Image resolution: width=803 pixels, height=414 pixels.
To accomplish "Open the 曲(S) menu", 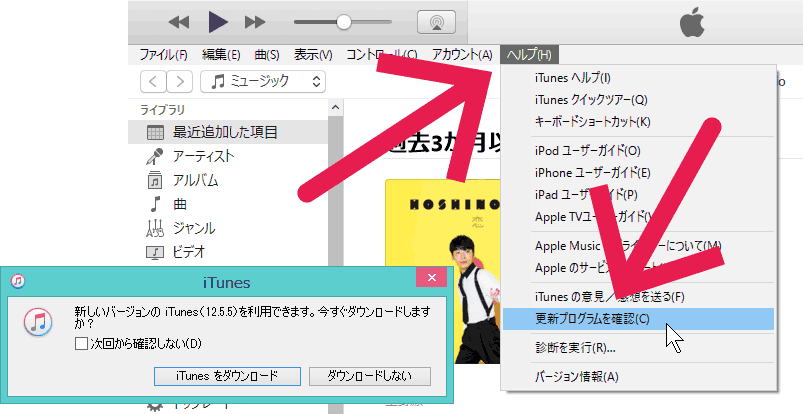I will (267, 54).
